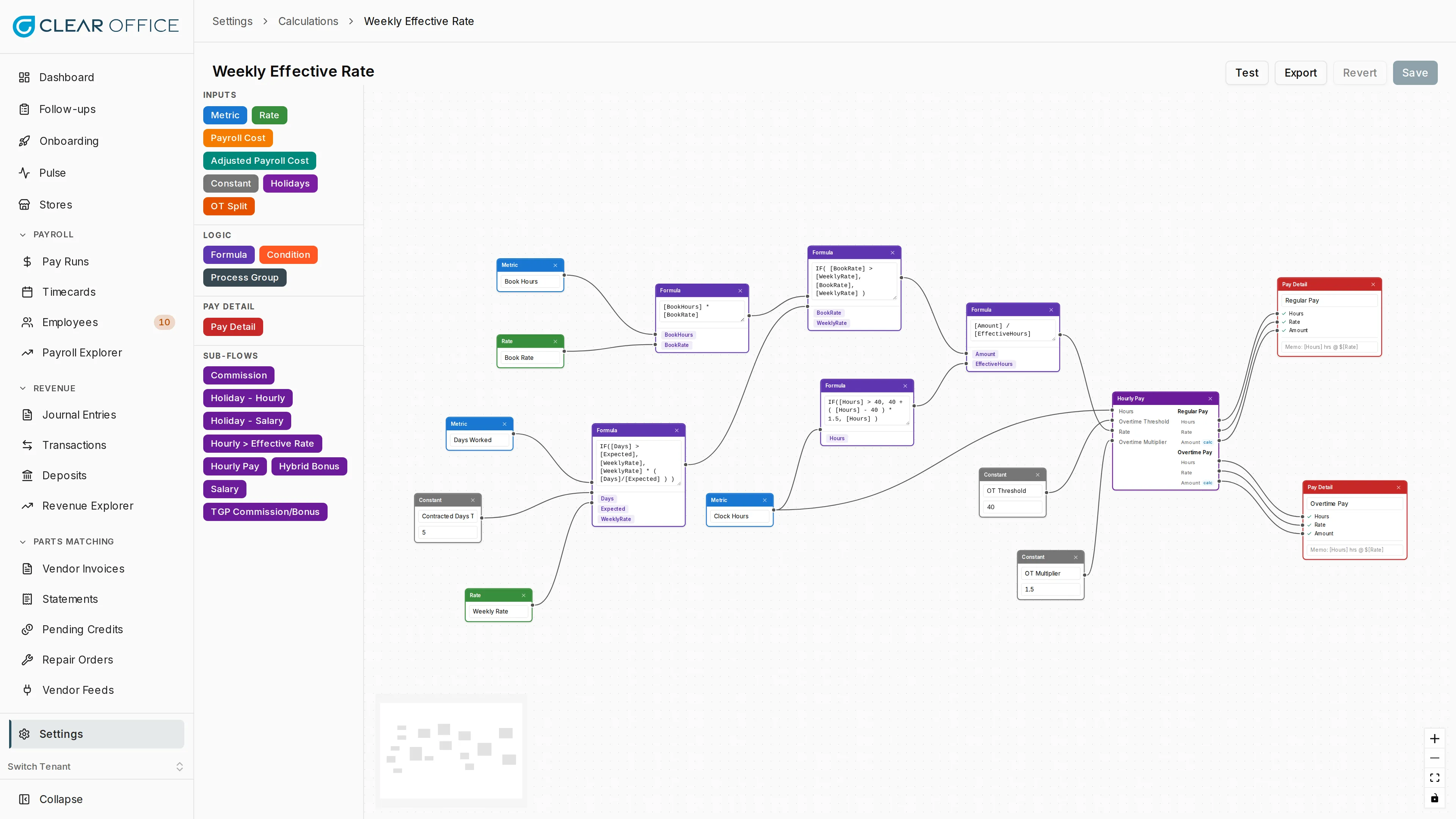Close the OT Threshold constant node
This screenshot has width=1456, height=819.
click(x=1038, y=475)
